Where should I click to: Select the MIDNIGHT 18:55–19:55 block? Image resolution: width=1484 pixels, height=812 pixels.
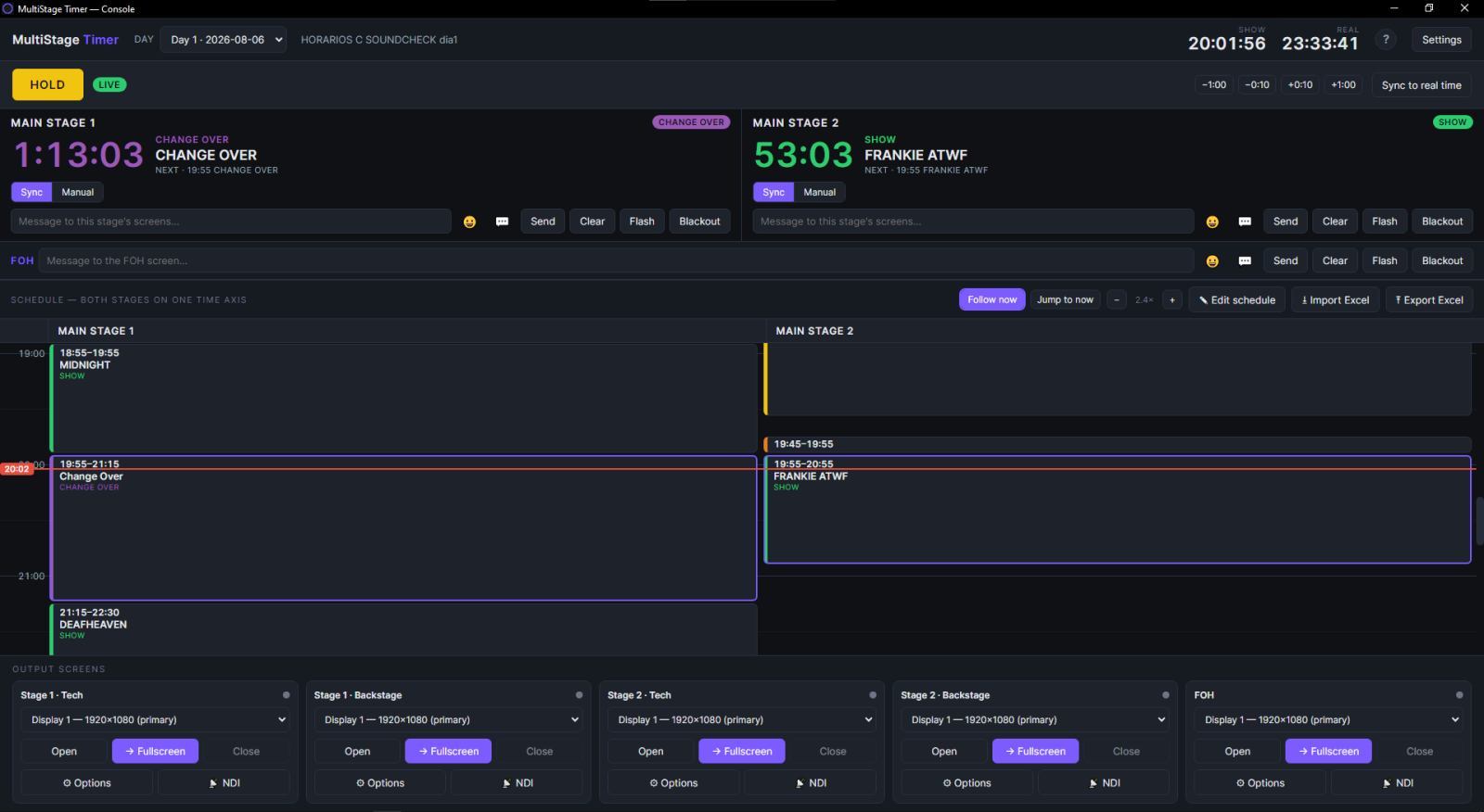(x=403, y=399)
